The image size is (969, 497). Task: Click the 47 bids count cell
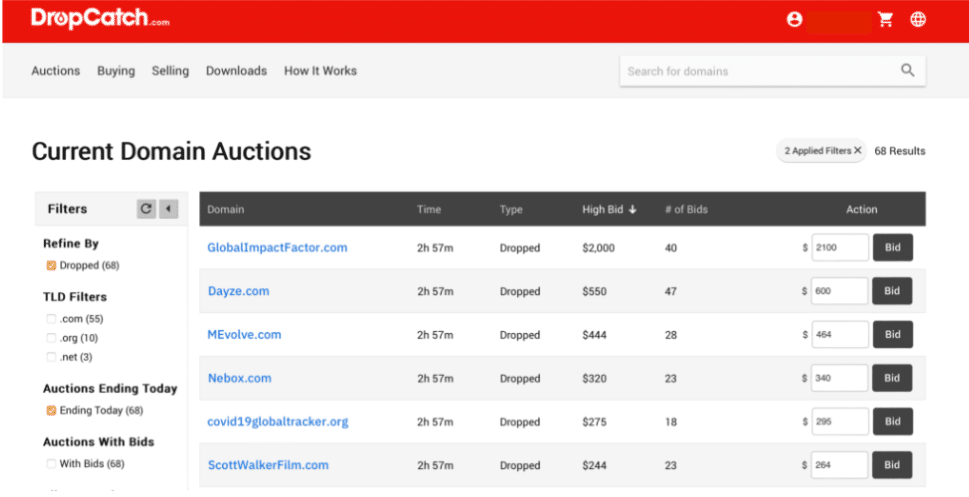click(x=671, y=291)
